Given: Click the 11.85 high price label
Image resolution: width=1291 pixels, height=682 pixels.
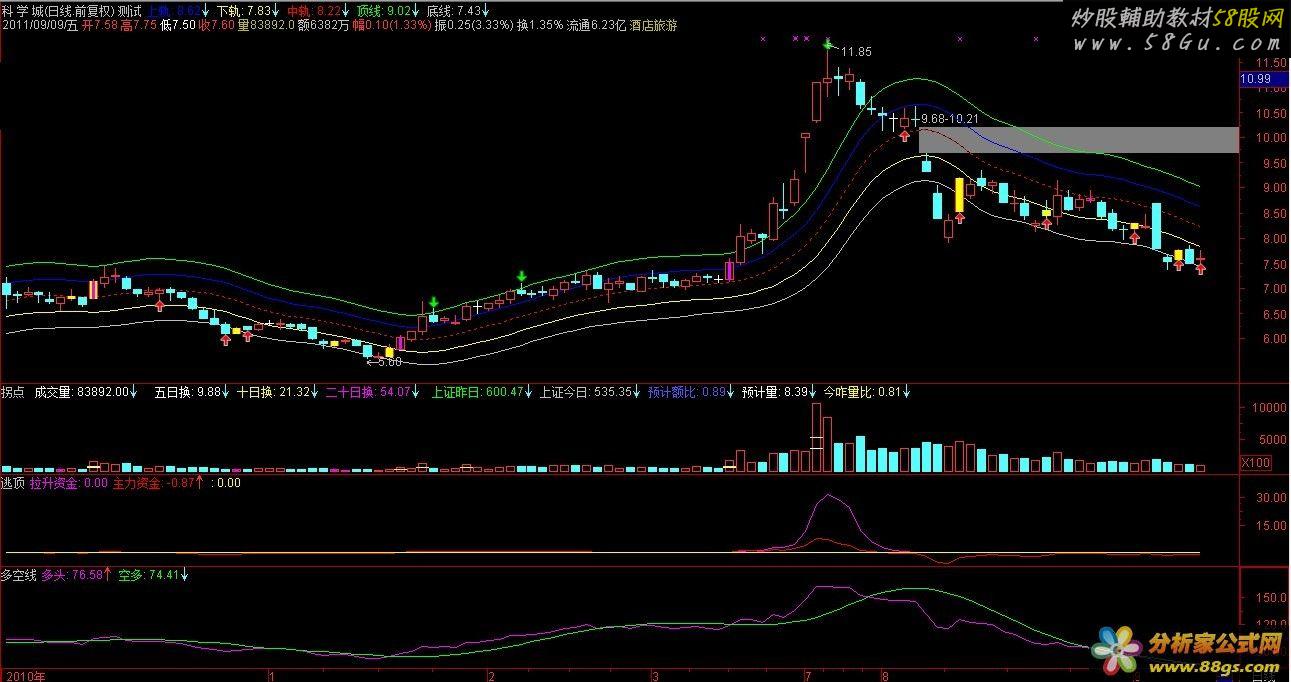Looking at the screenshot, I should tap(855, 51).
